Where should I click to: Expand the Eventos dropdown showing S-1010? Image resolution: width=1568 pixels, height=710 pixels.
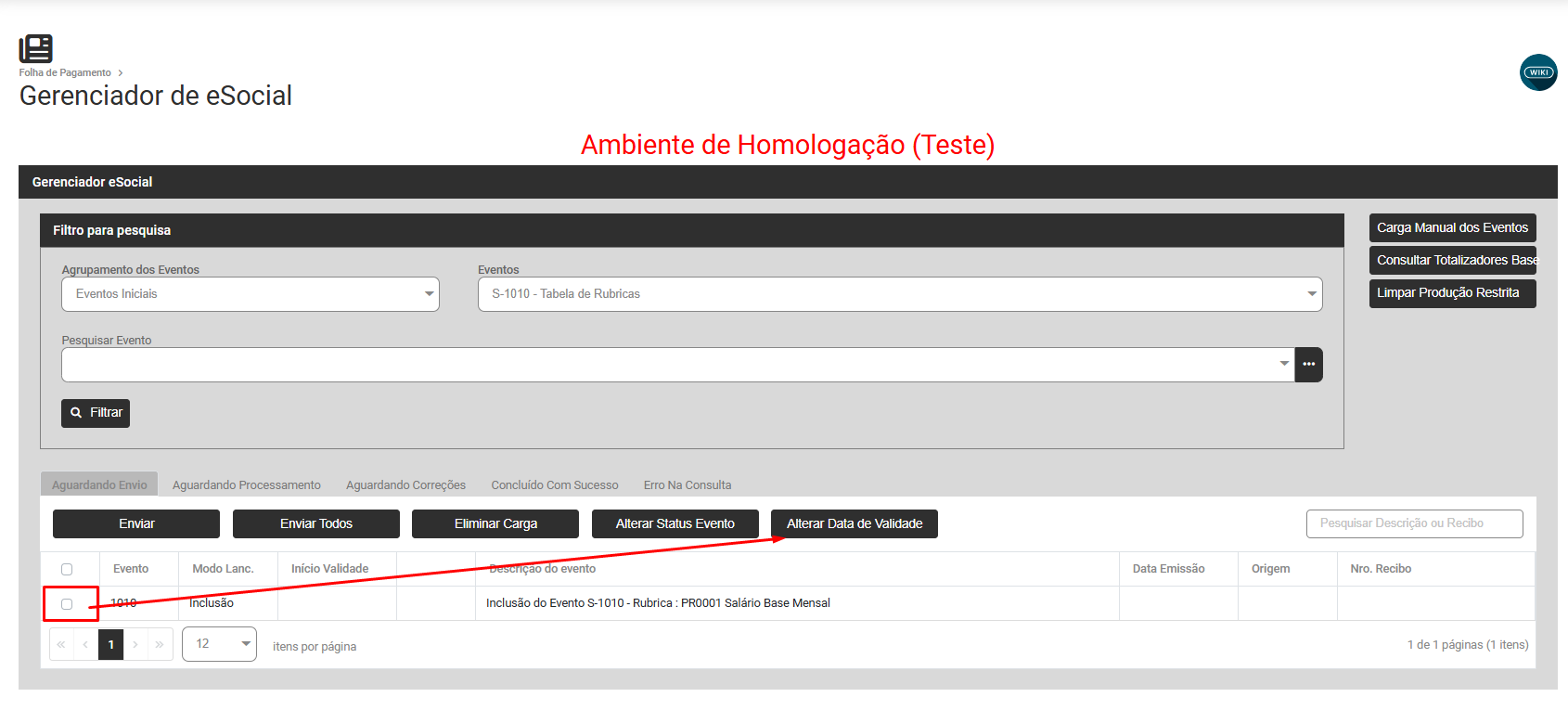point(900,294)
